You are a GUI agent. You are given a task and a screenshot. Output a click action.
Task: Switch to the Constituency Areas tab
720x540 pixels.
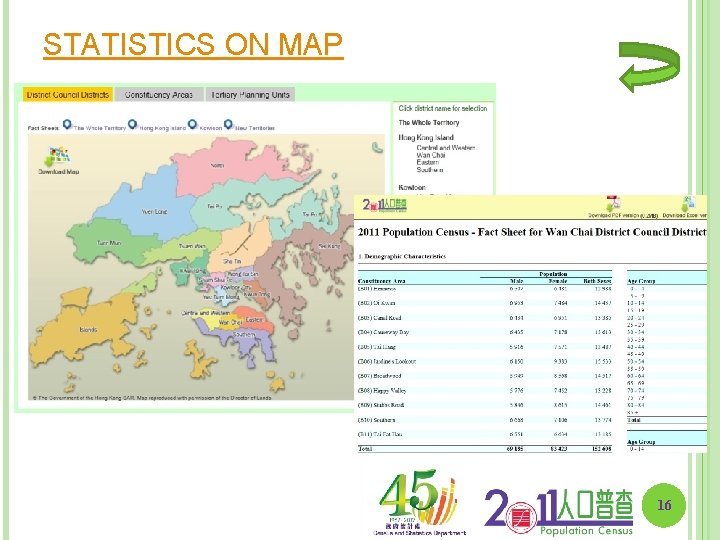(x=158, y=95)
